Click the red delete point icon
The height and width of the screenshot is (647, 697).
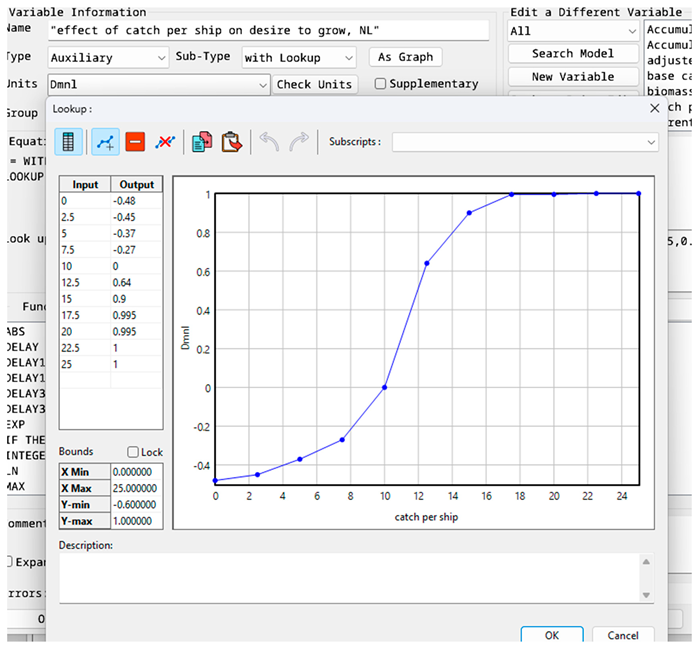135,142
